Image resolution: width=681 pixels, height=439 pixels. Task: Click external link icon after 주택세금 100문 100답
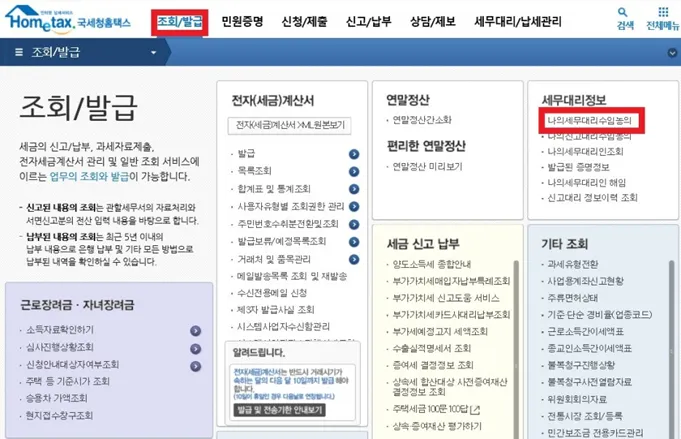475,409
